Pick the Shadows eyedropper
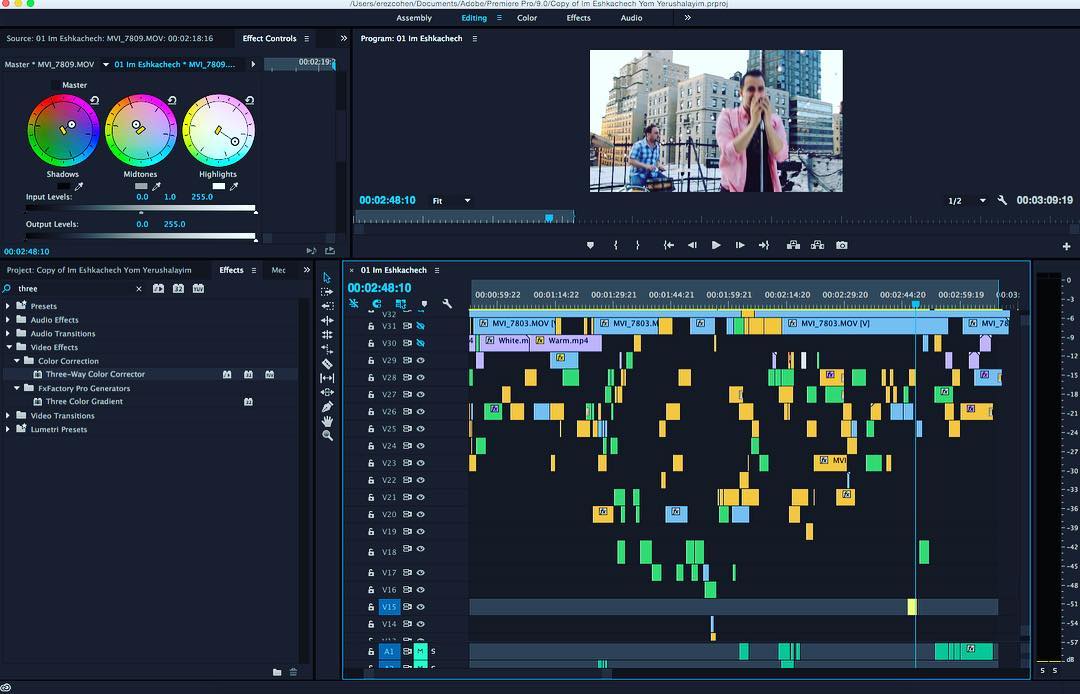 pos(80,186)
